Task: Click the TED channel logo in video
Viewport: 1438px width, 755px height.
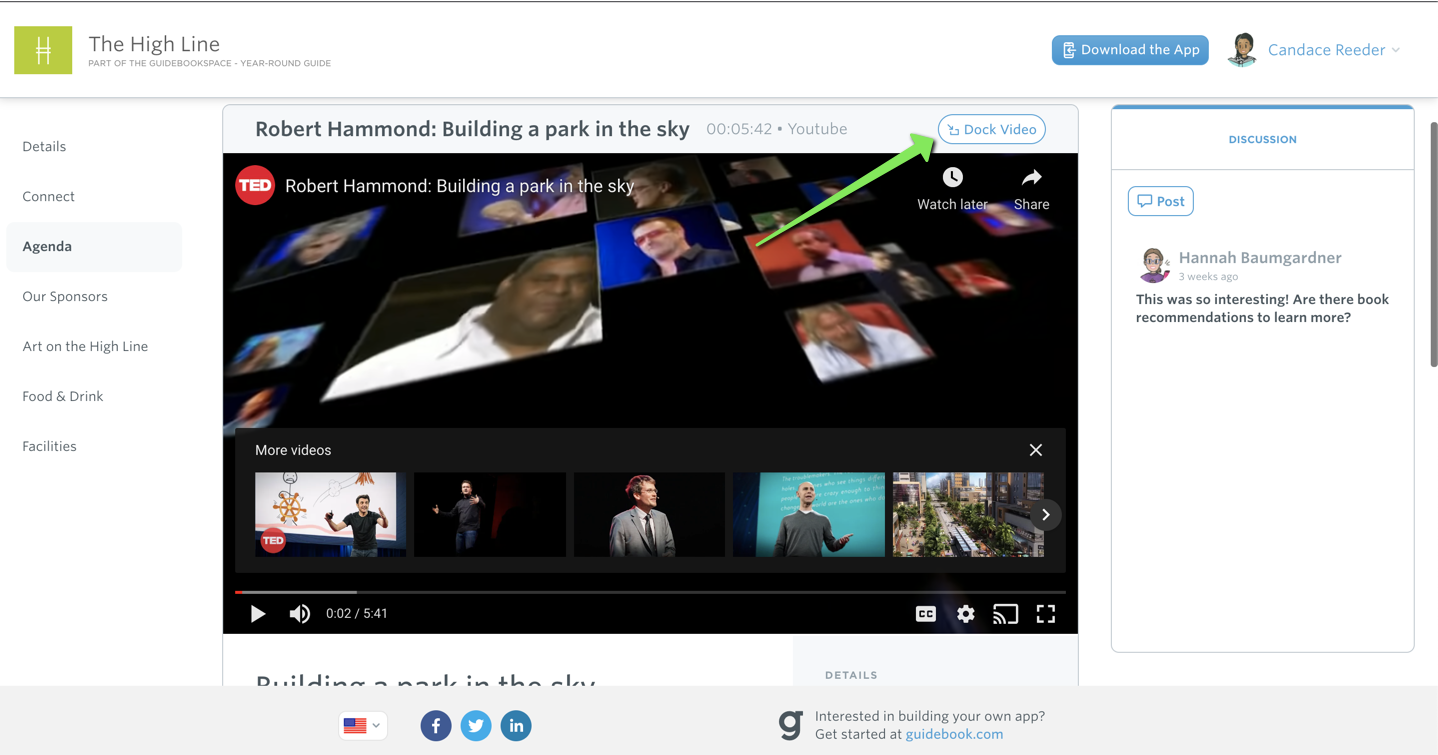Action: click(x=255, y=186)
